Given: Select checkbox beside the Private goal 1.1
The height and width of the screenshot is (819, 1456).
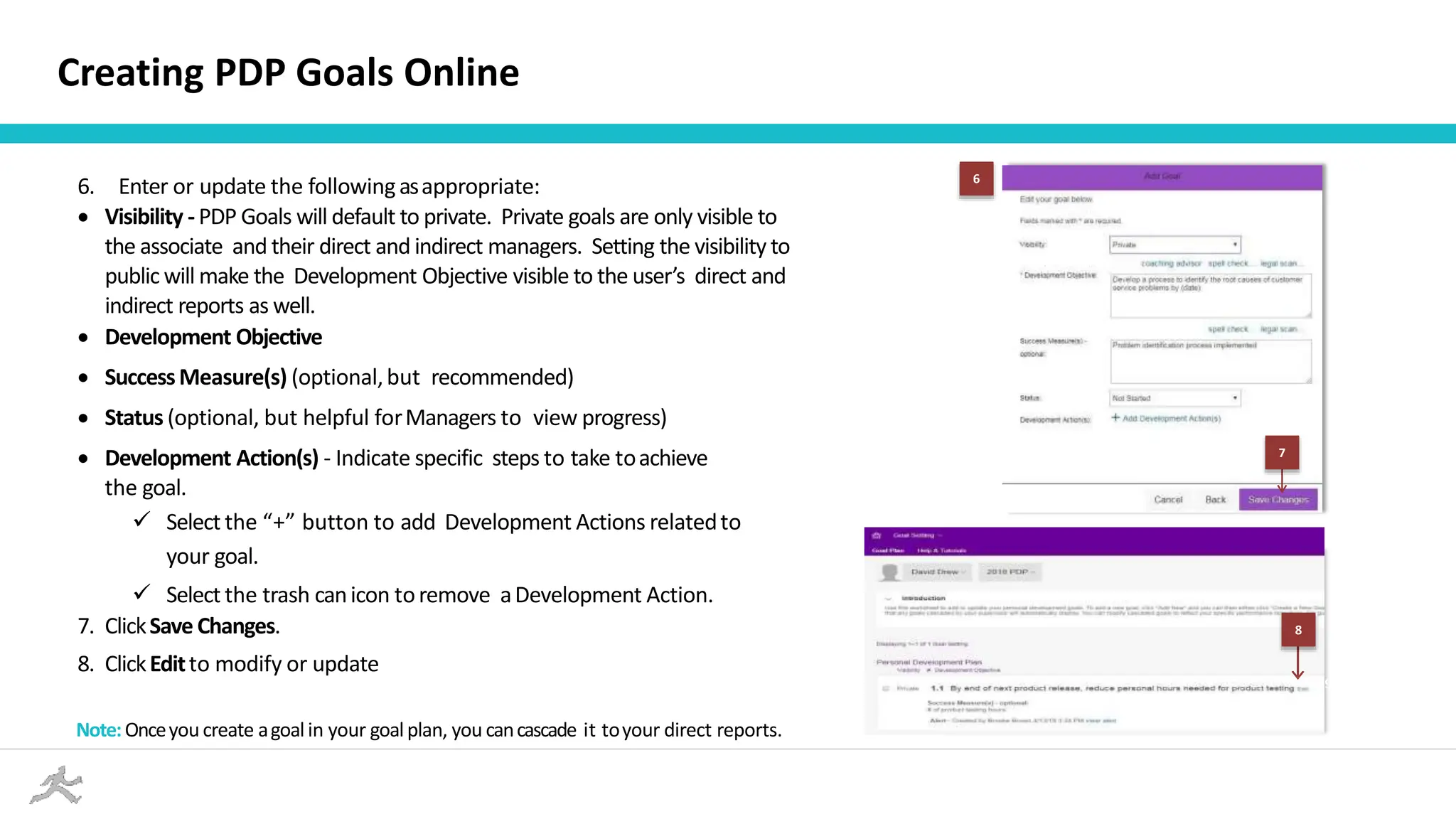Looking at the screenshot, I should [x=886, y=688].
